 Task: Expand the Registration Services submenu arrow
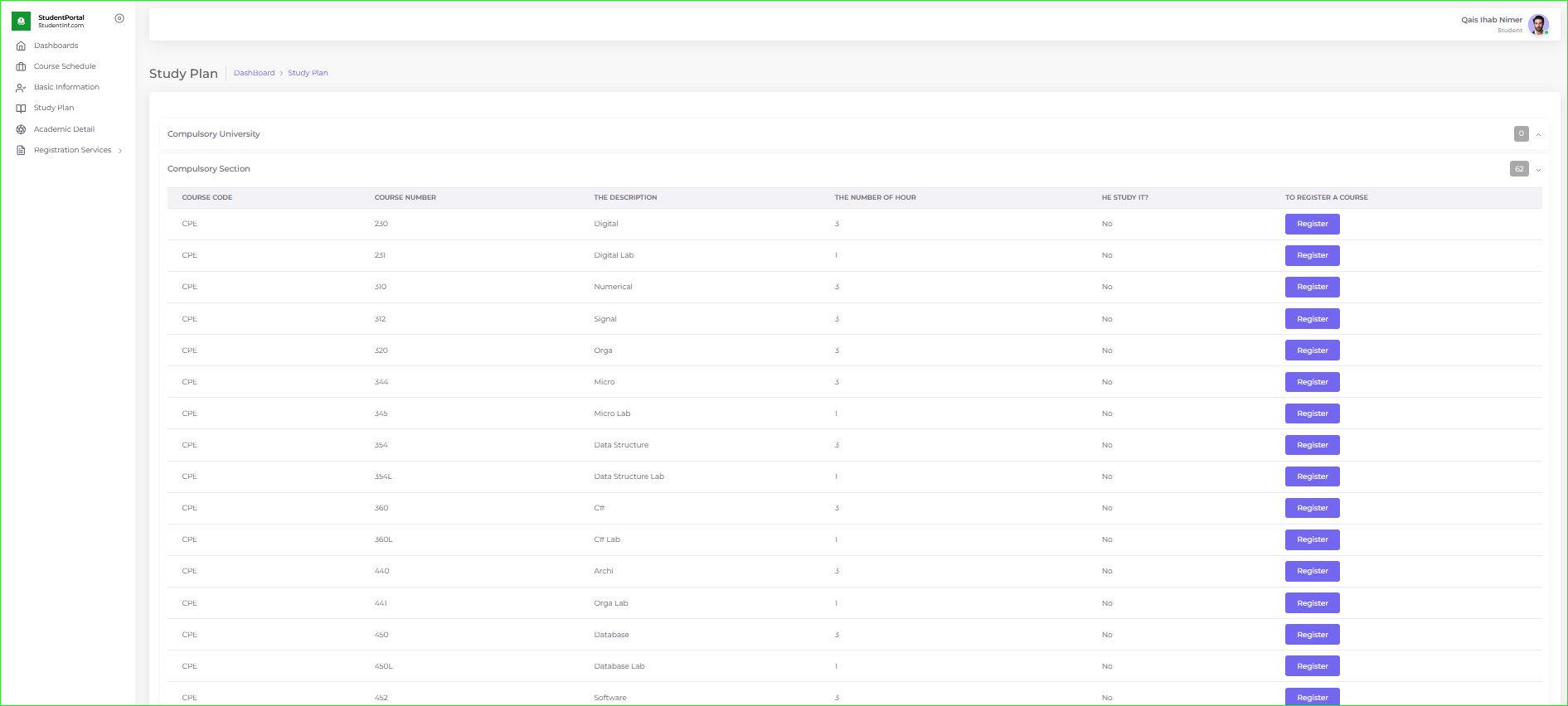120,151
